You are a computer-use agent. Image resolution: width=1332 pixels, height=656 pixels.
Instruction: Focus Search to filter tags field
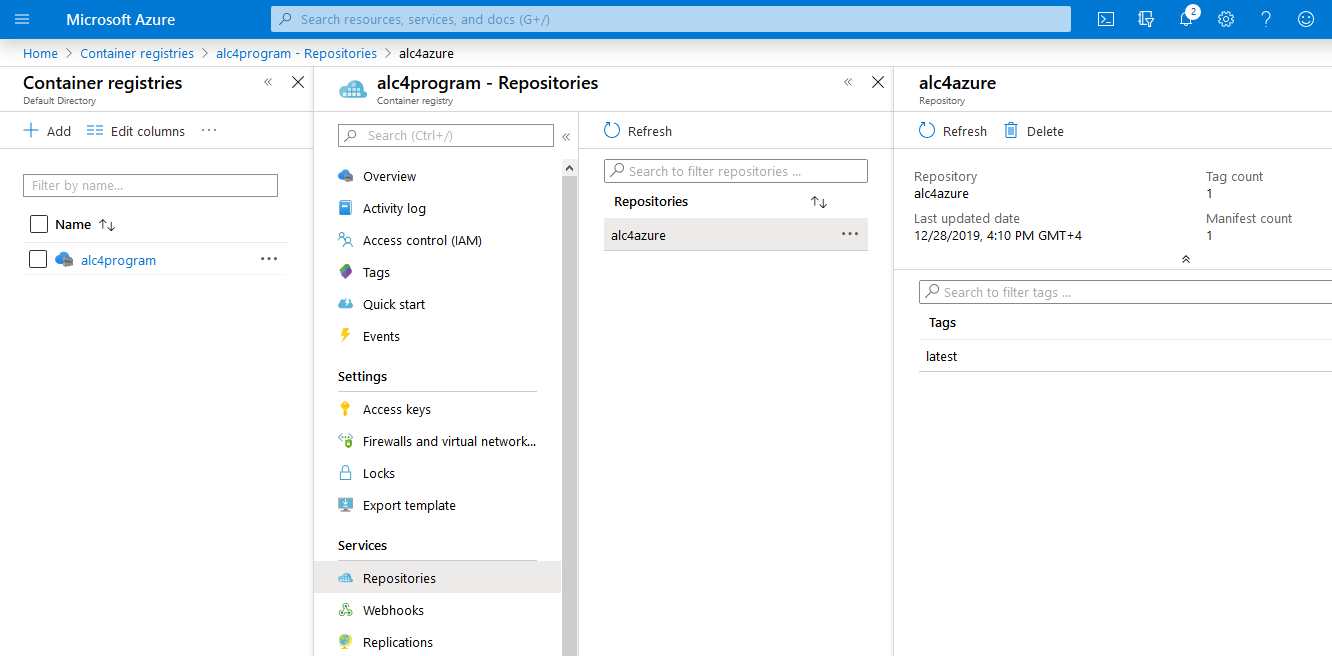tap(1125, 292)
